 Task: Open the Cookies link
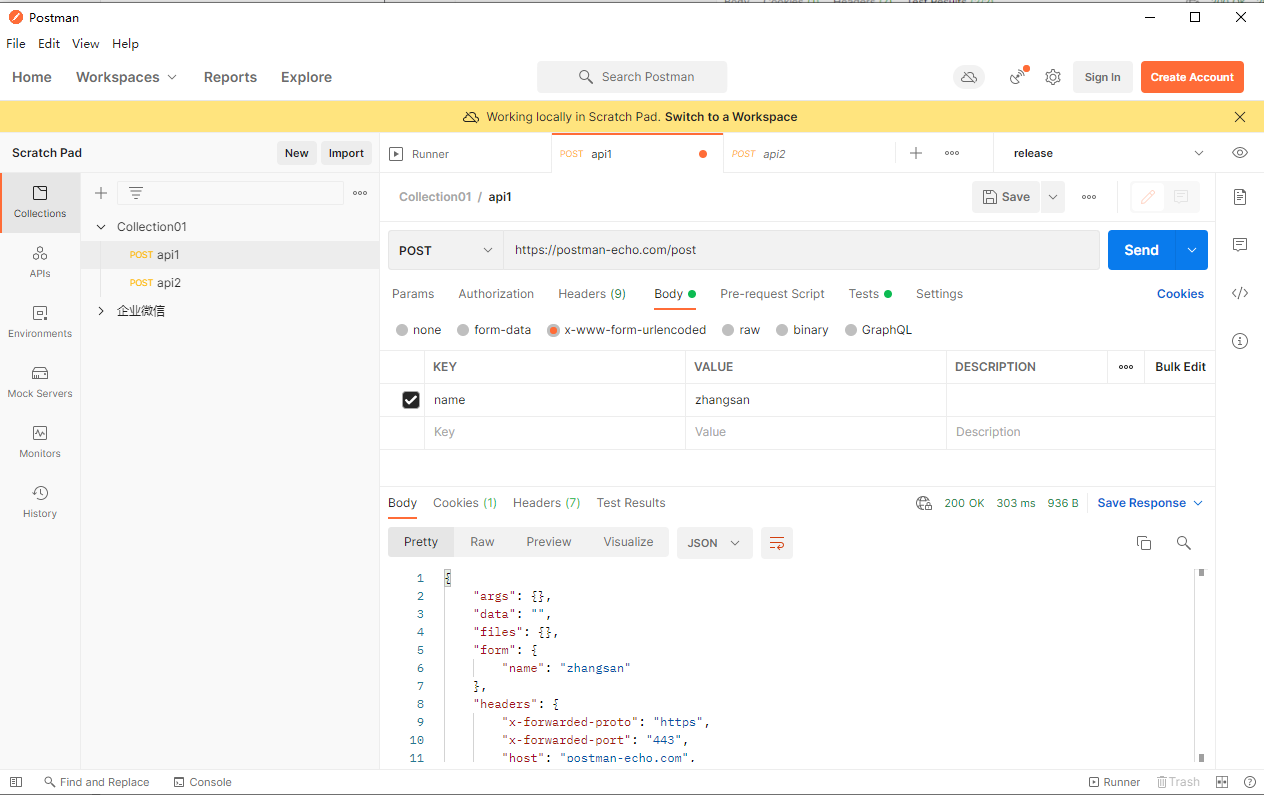point(1180,294)
